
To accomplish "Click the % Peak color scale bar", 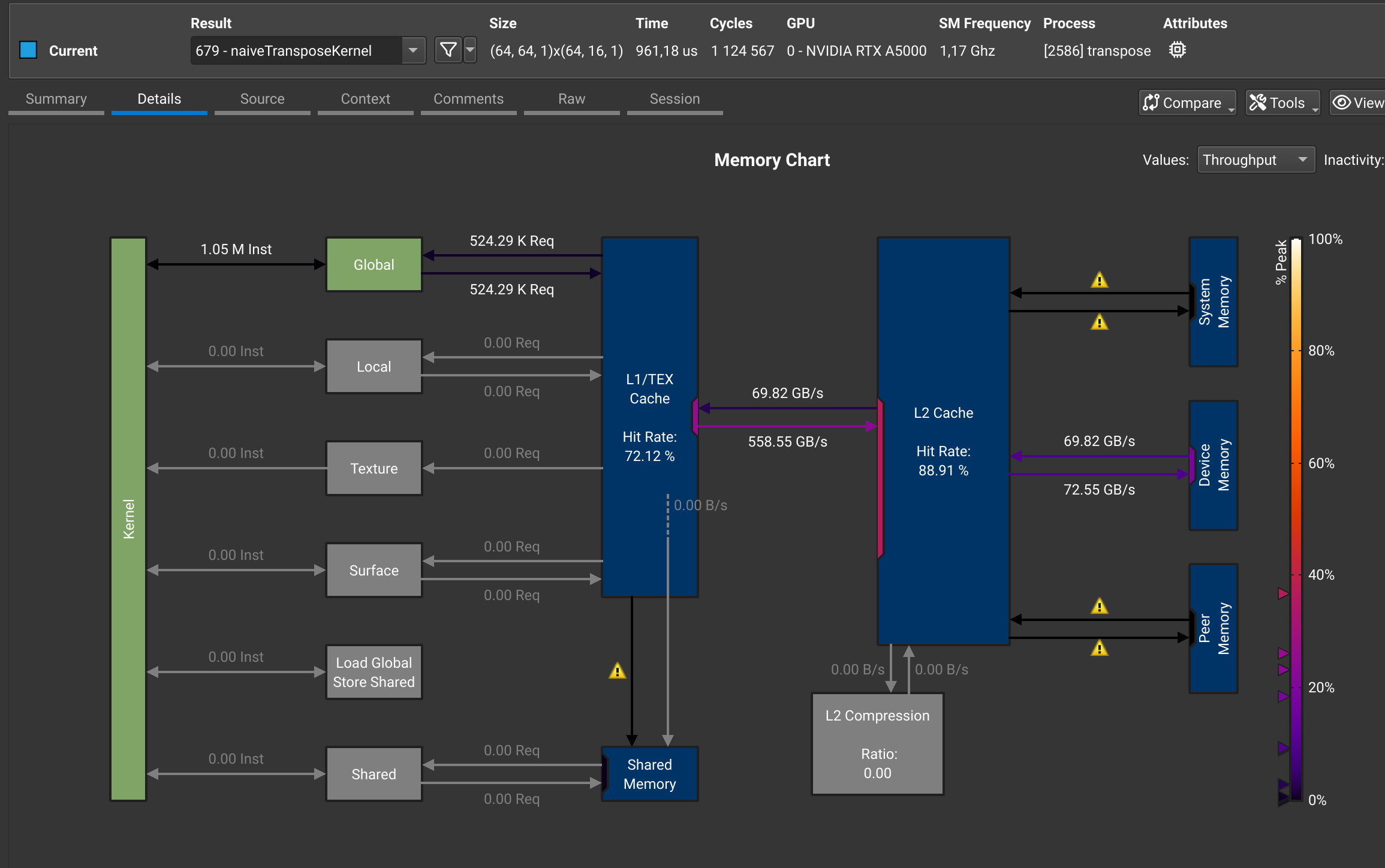I will pyautogui.click(x=1296, y=519).
